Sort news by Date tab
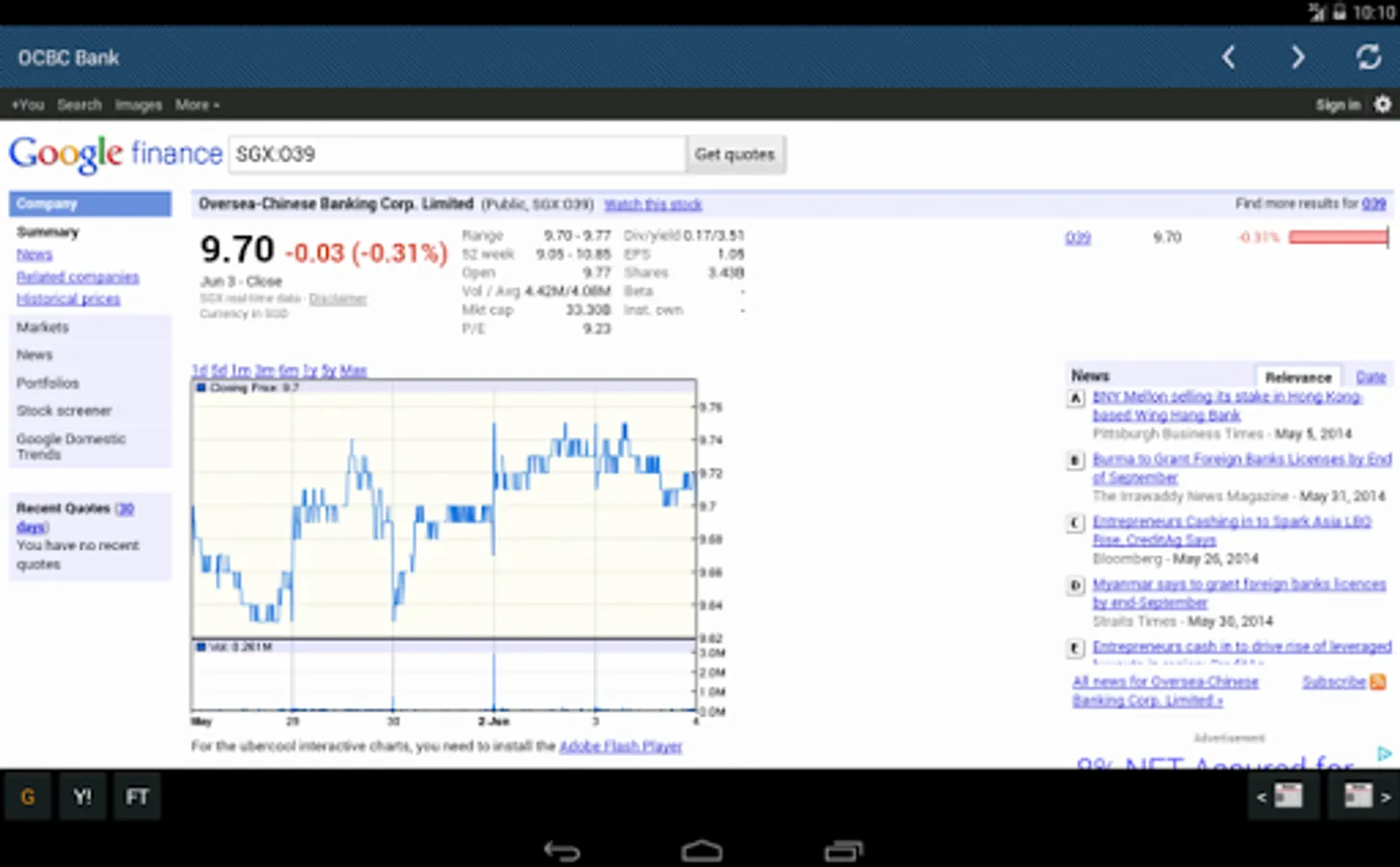The image size is (1400, 867). pos(1371,377)
